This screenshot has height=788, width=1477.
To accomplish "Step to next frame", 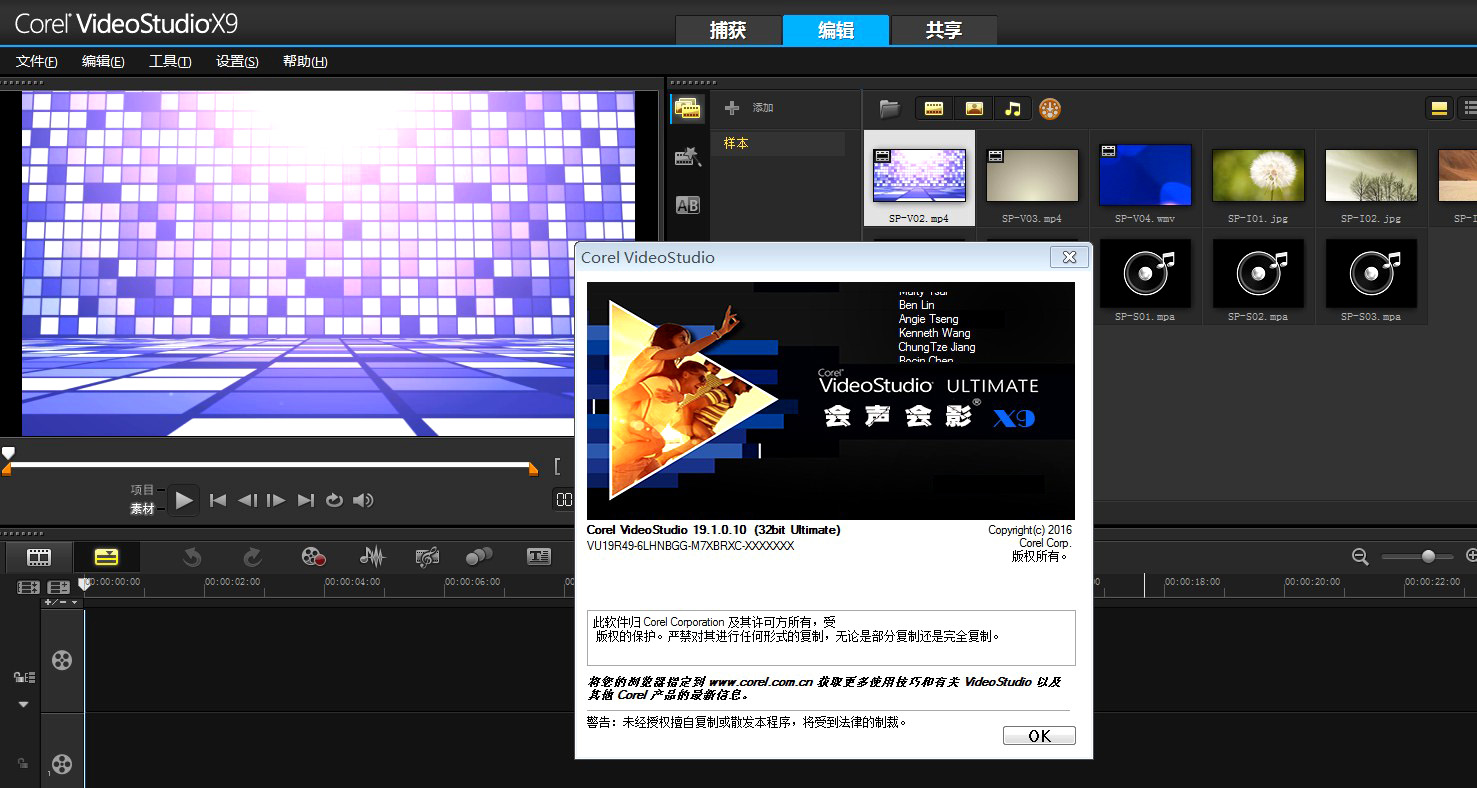I will point(277,500).
